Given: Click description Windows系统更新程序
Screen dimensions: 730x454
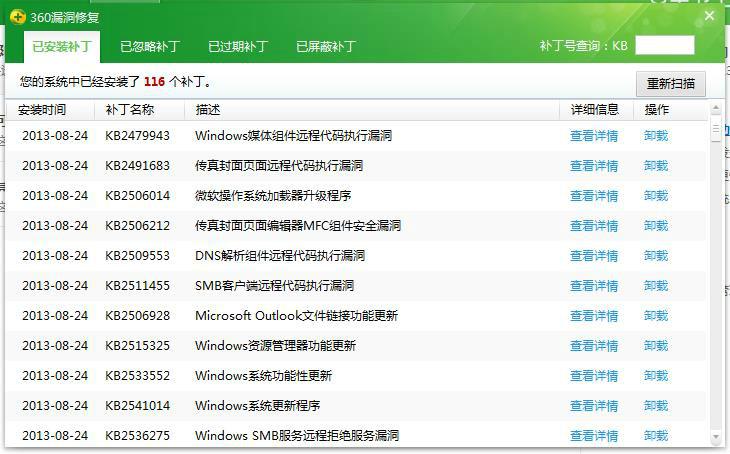Looking at the screenshot, I should [x=257, y=406].
